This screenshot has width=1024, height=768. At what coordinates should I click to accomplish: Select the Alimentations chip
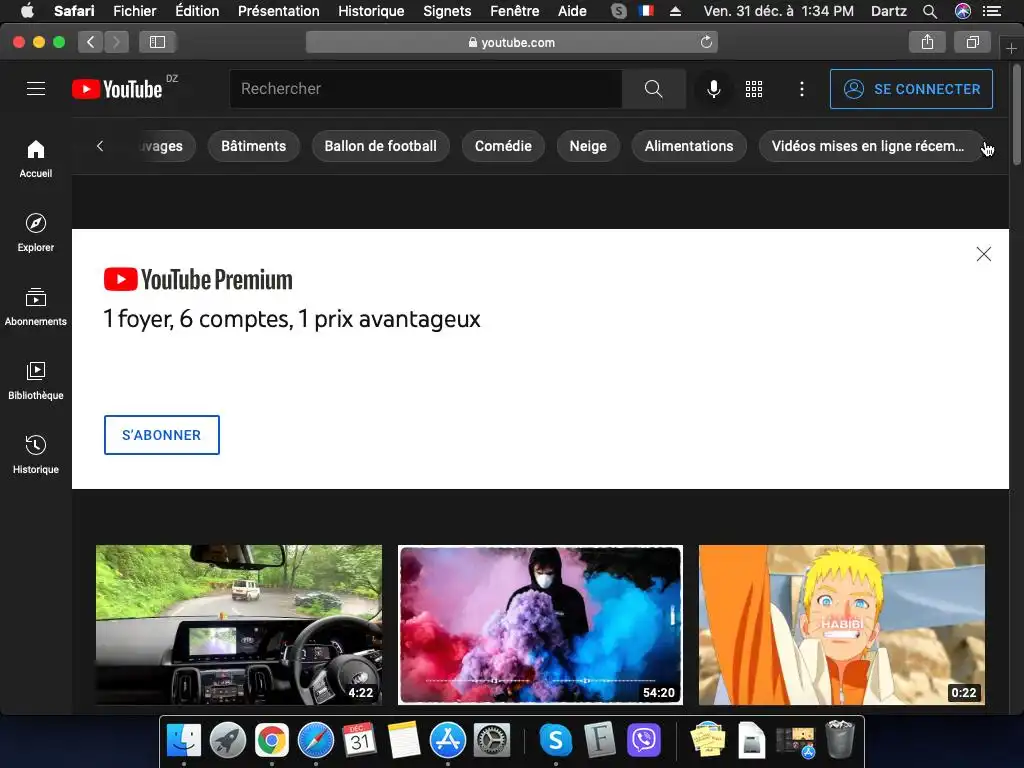[x=689, y=146]
